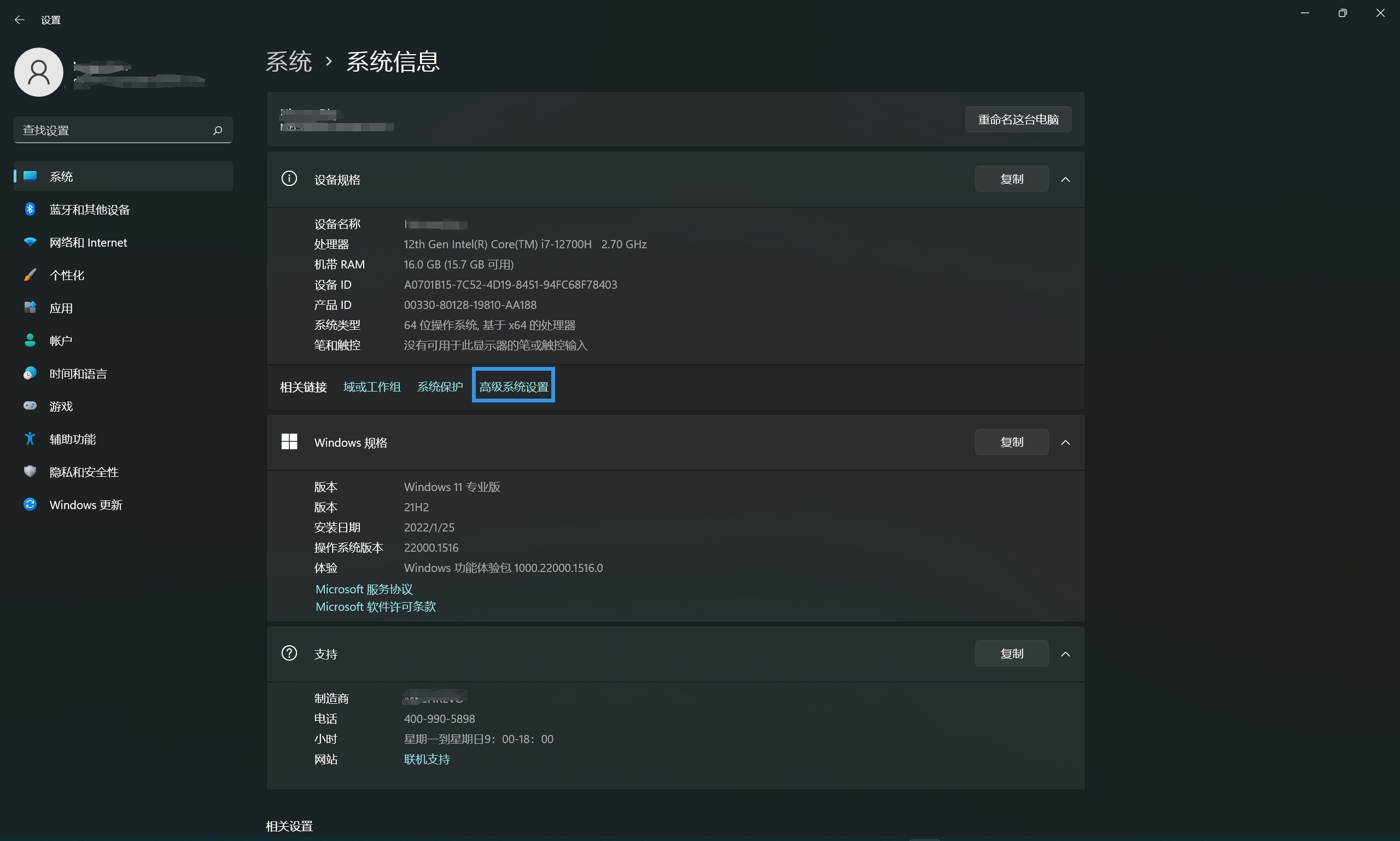Click the 查找设置 search field

(x=113, y=130)
